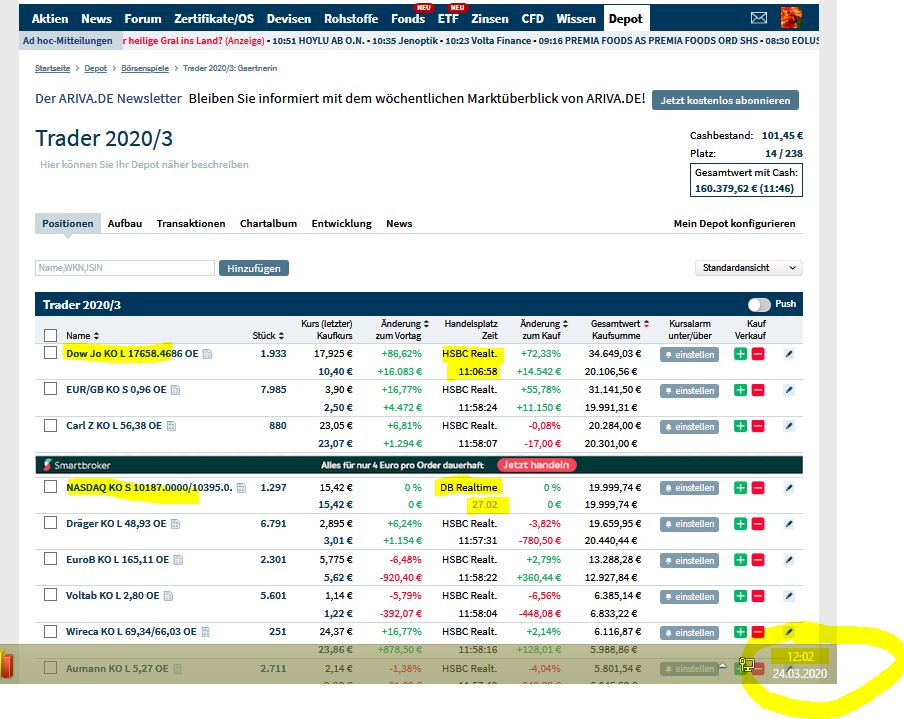The height and width of the screenshot is (719, 904).
Task: Click red sell minus for Carl Z KO
Action: pyautogui.click(x=758, y=426)
